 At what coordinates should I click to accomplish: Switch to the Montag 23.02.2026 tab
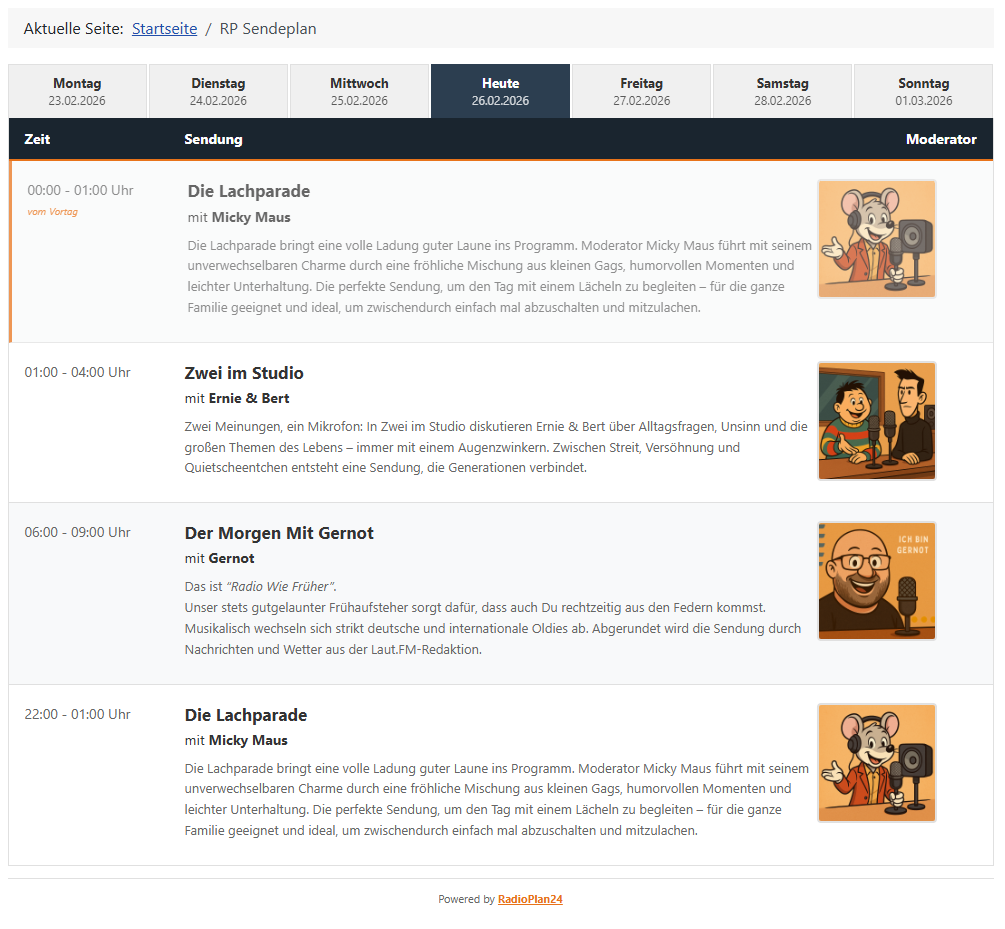77,91
